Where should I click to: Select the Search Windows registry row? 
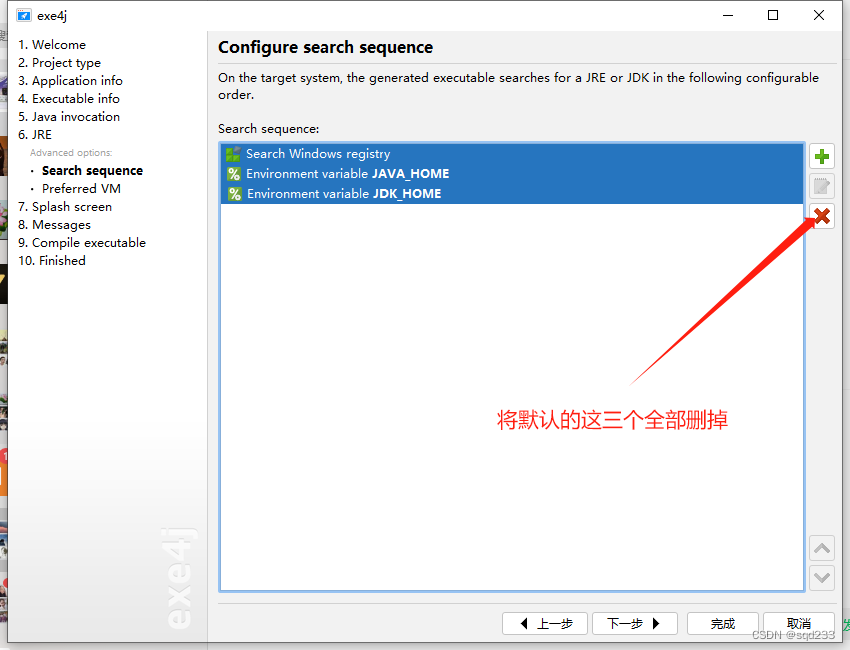512,154
